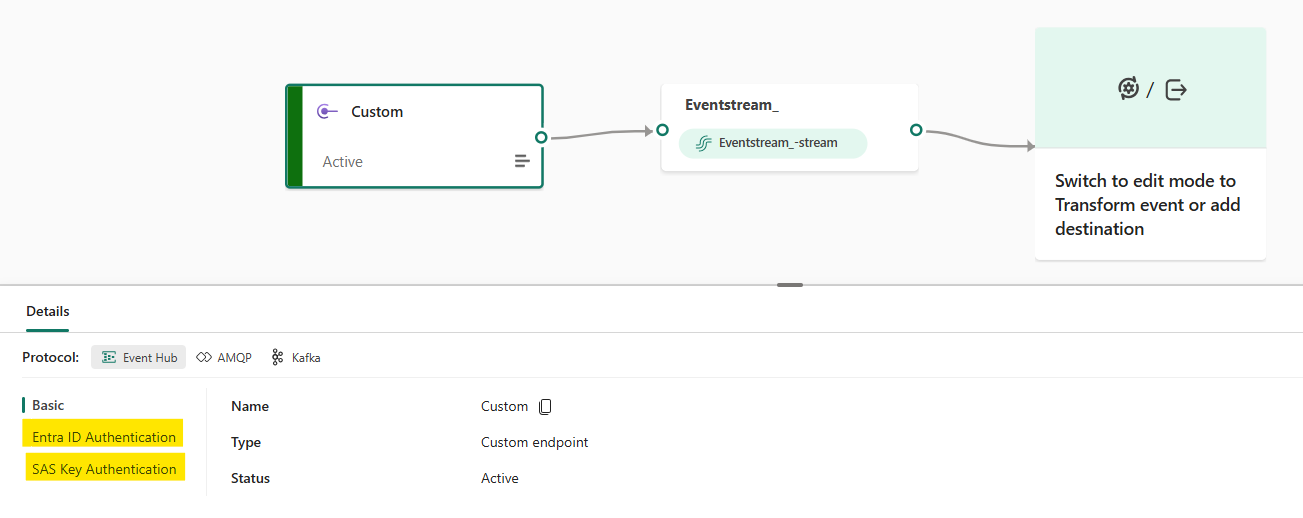
Task: Click the Custom endpoint type value
Action: pos(535,442)
